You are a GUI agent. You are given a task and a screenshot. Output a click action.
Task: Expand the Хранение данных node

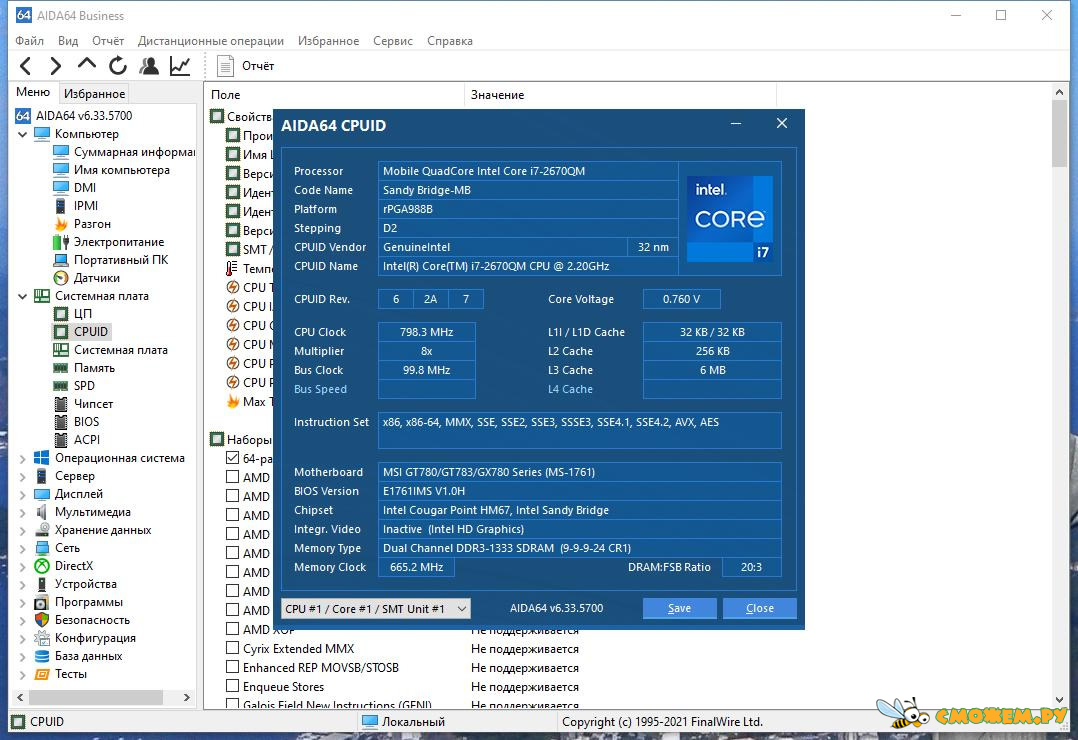pyautogui.click(x=23, y=530)
